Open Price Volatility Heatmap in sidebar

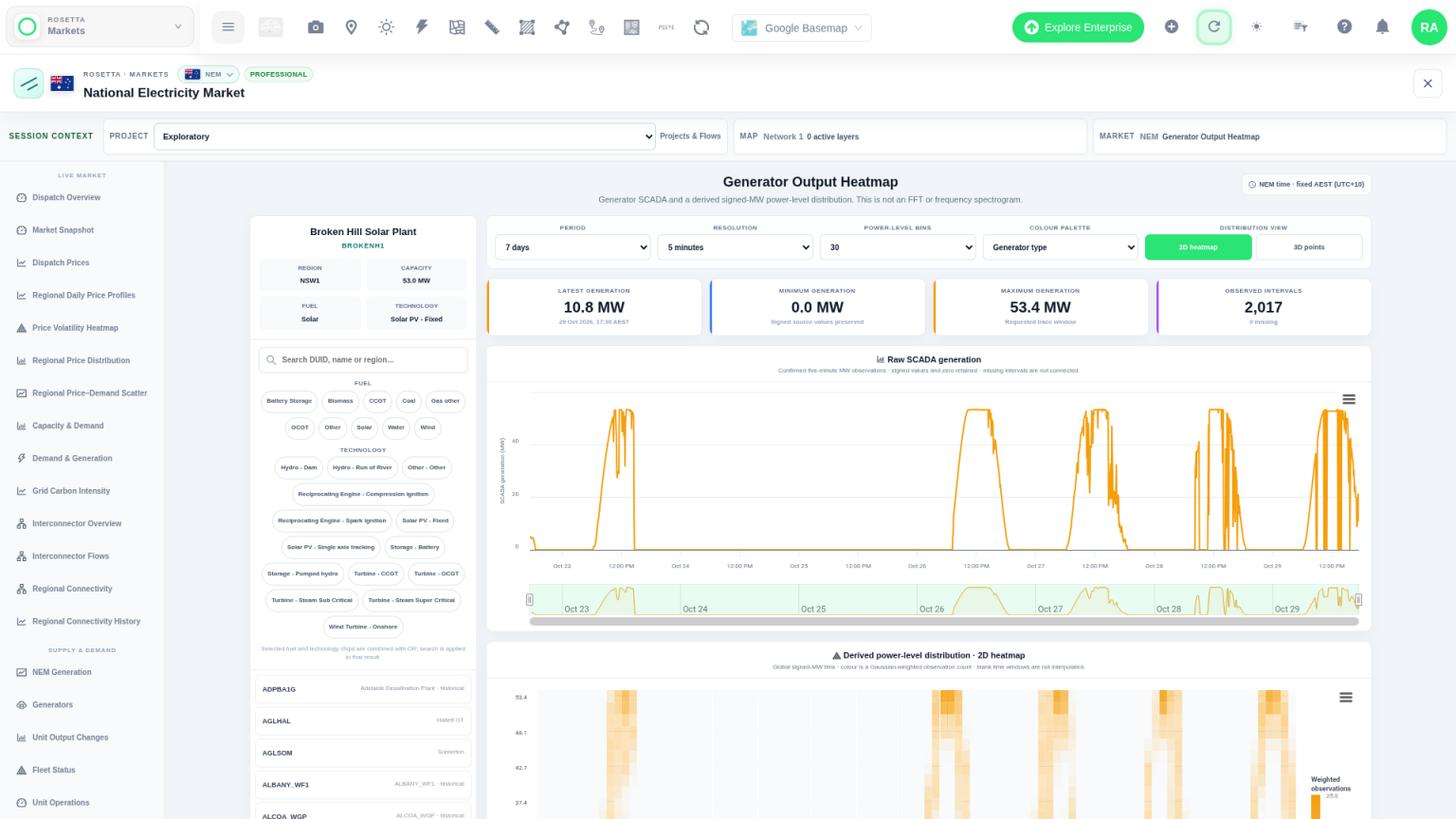pos(75,328)
